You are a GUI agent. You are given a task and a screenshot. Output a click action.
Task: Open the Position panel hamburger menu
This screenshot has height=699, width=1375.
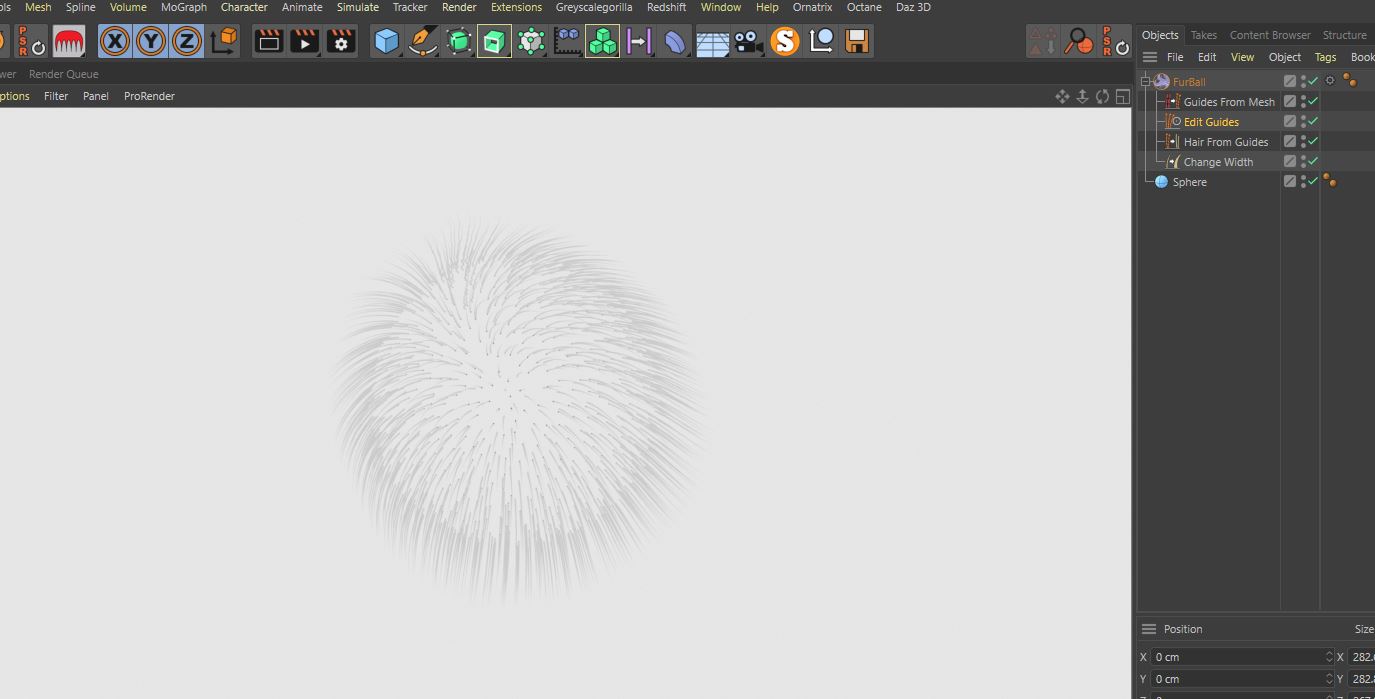coord(1149,629)
